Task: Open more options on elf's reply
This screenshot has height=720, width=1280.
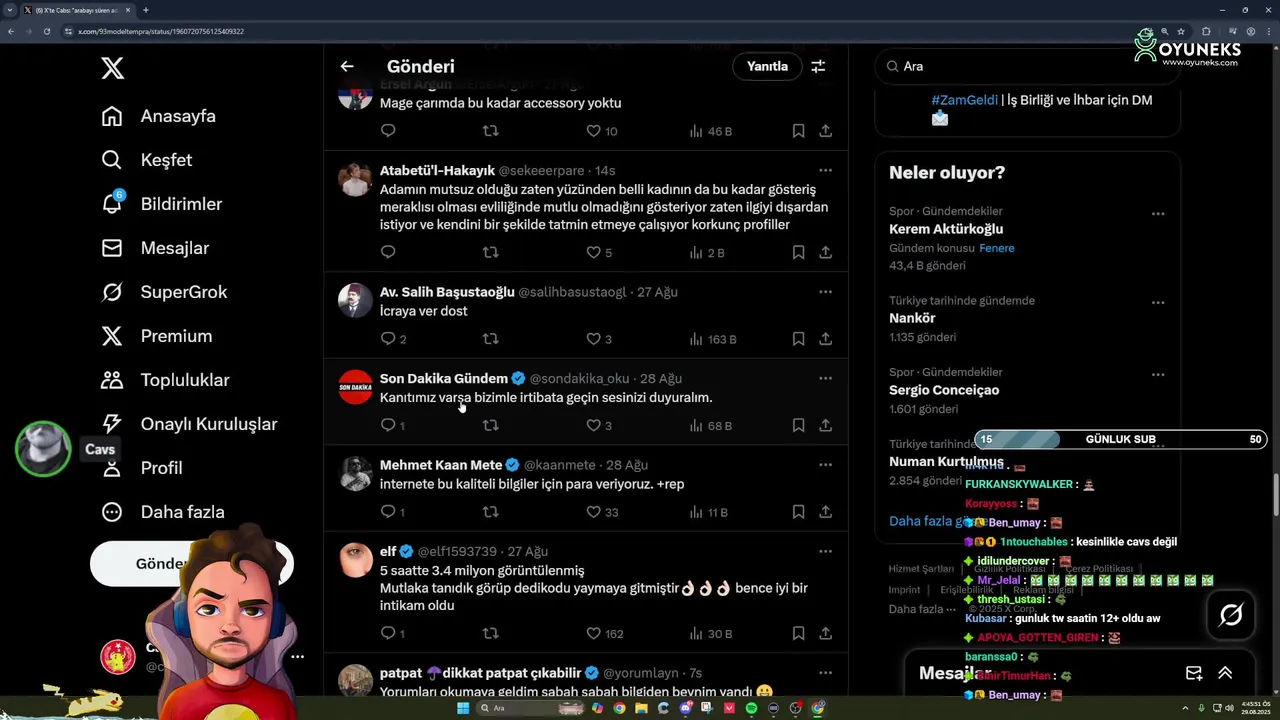Action: coord(825,551)
